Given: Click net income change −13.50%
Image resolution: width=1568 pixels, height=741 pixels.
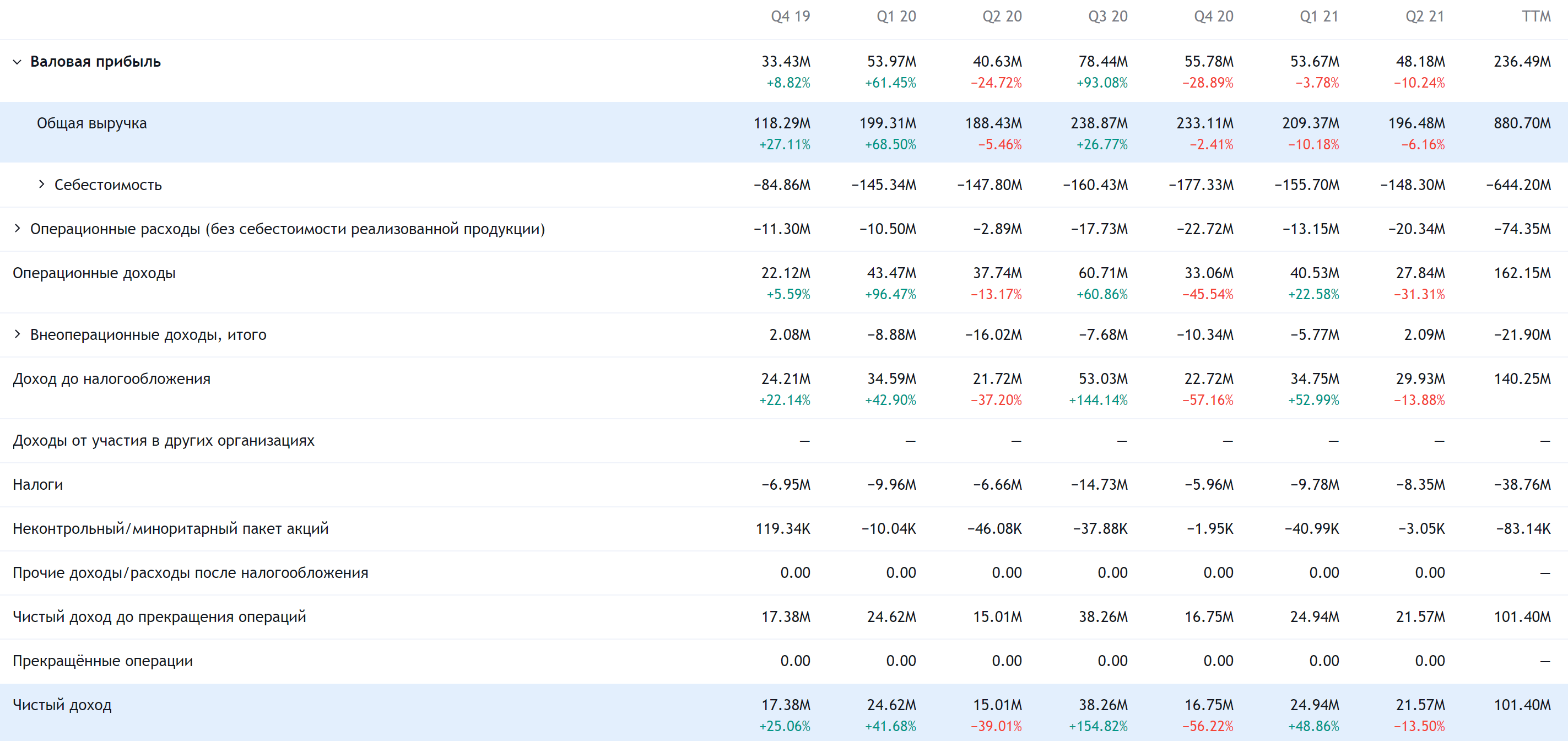Looking at the screenshot, I should tap(1419, 726).
